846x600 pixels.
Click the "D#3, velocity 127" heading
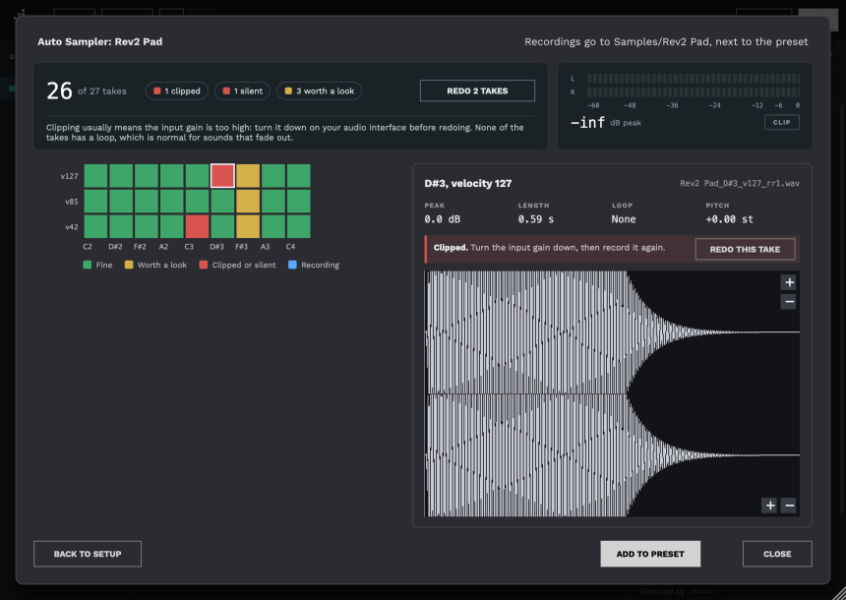468,183
